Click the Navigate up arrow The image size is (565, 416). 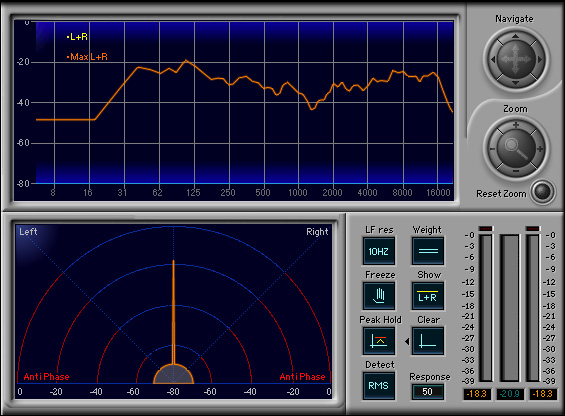click(x=515, y=36)
